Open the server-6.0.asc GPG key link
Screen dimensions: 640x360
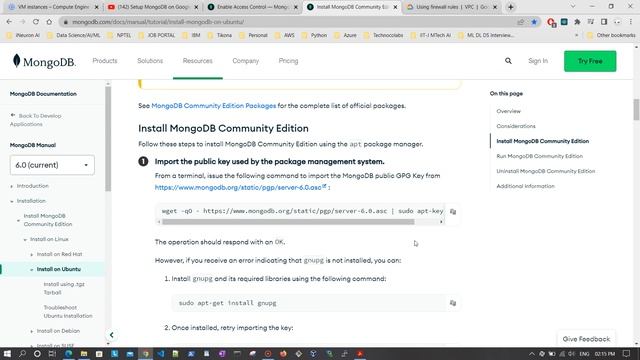[x=240, y=187]
